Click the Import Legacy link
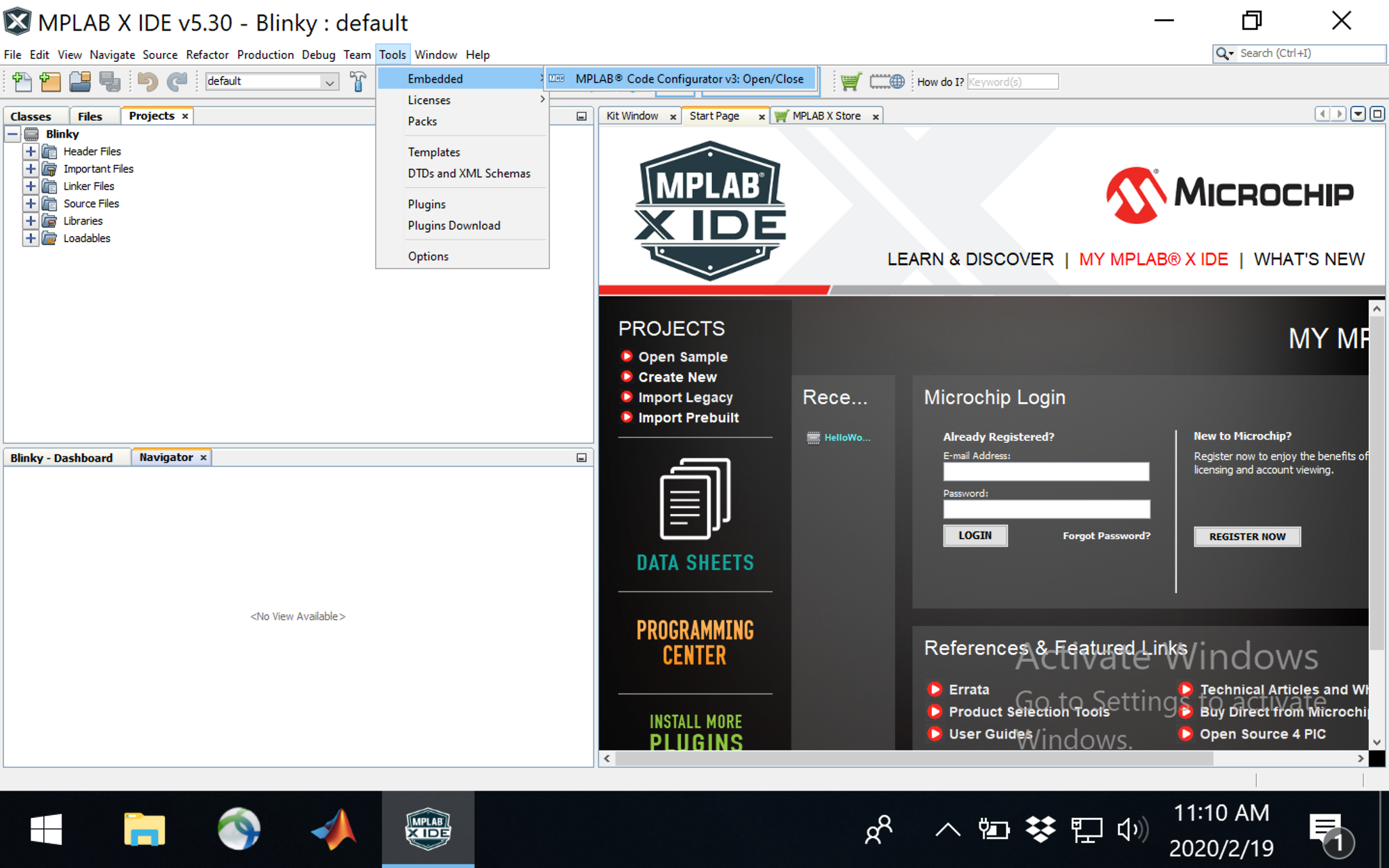This screenshot has height=868, width=1389. (x=686, y=397)
